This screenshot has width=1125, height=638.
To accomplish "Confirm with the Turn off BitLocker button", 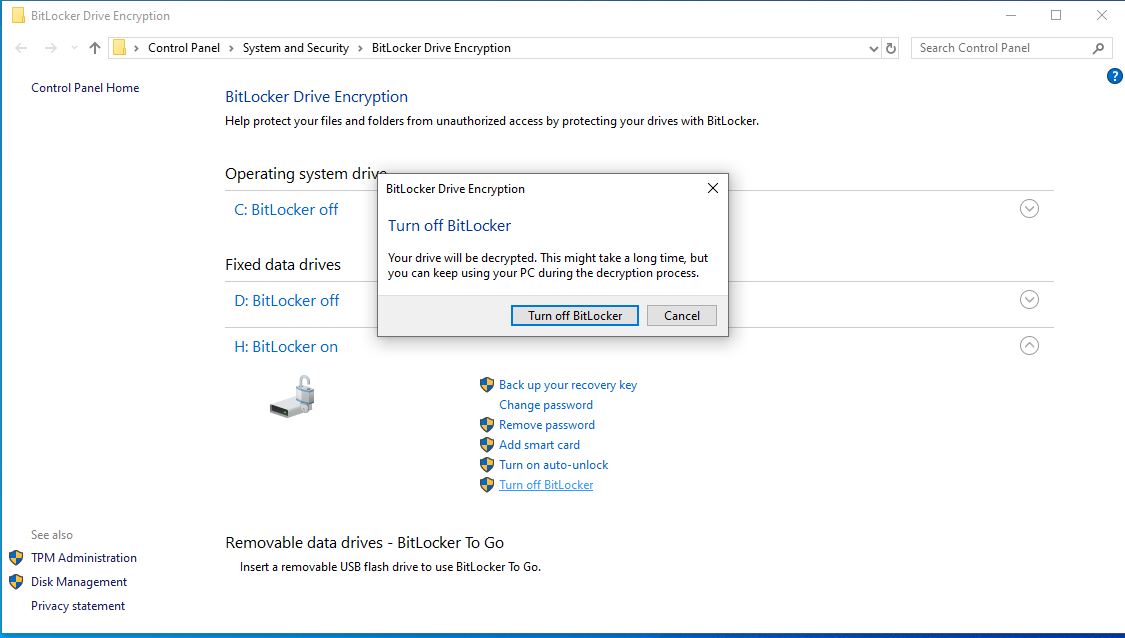I will click(575, 316).
